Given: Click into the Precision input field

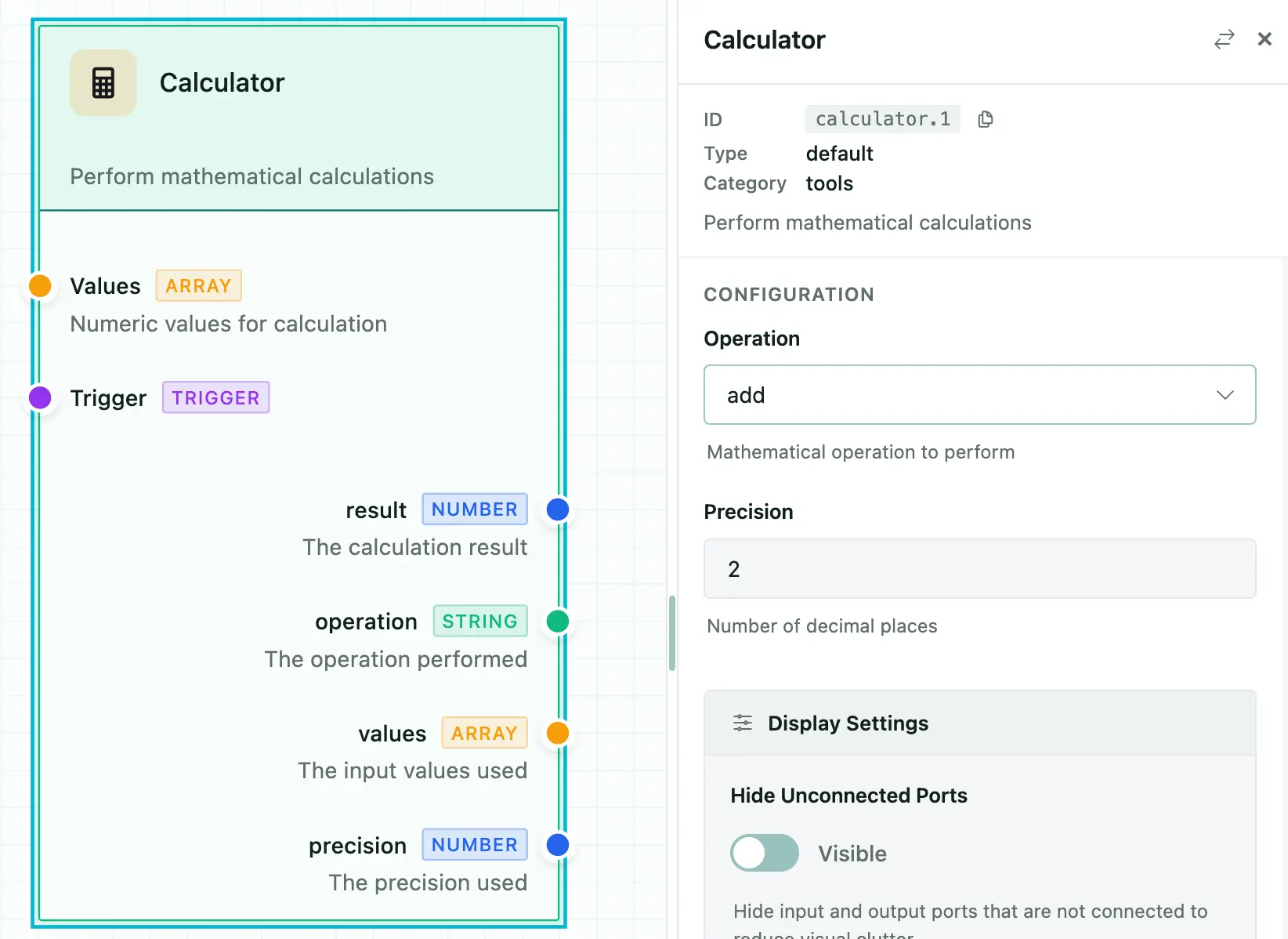Looking at the screenshot, I should point(979,569).
